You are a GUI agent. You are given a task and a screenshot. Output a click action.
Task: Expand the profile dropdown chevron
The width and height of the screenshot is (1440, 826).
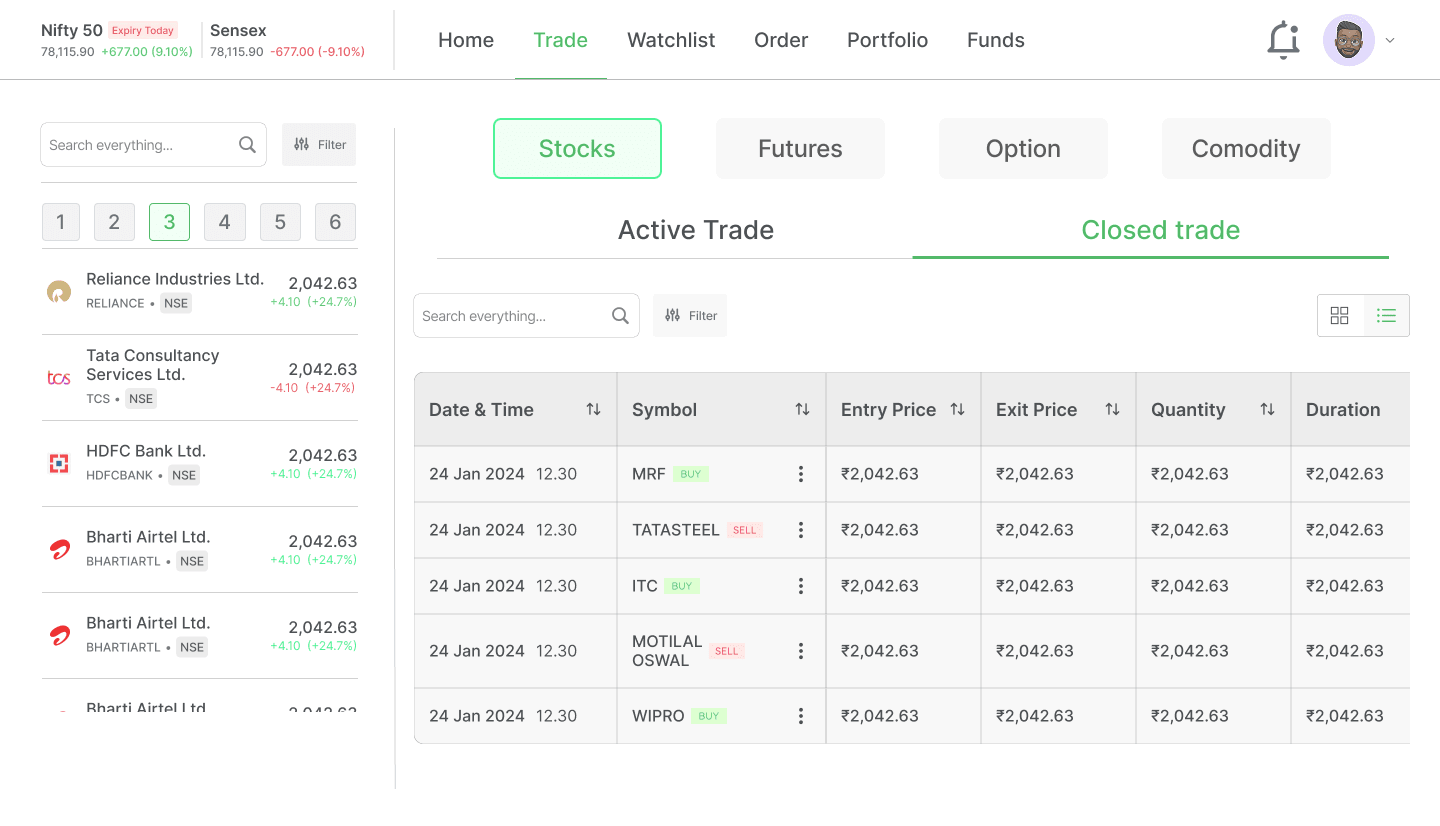[1390, 41]
